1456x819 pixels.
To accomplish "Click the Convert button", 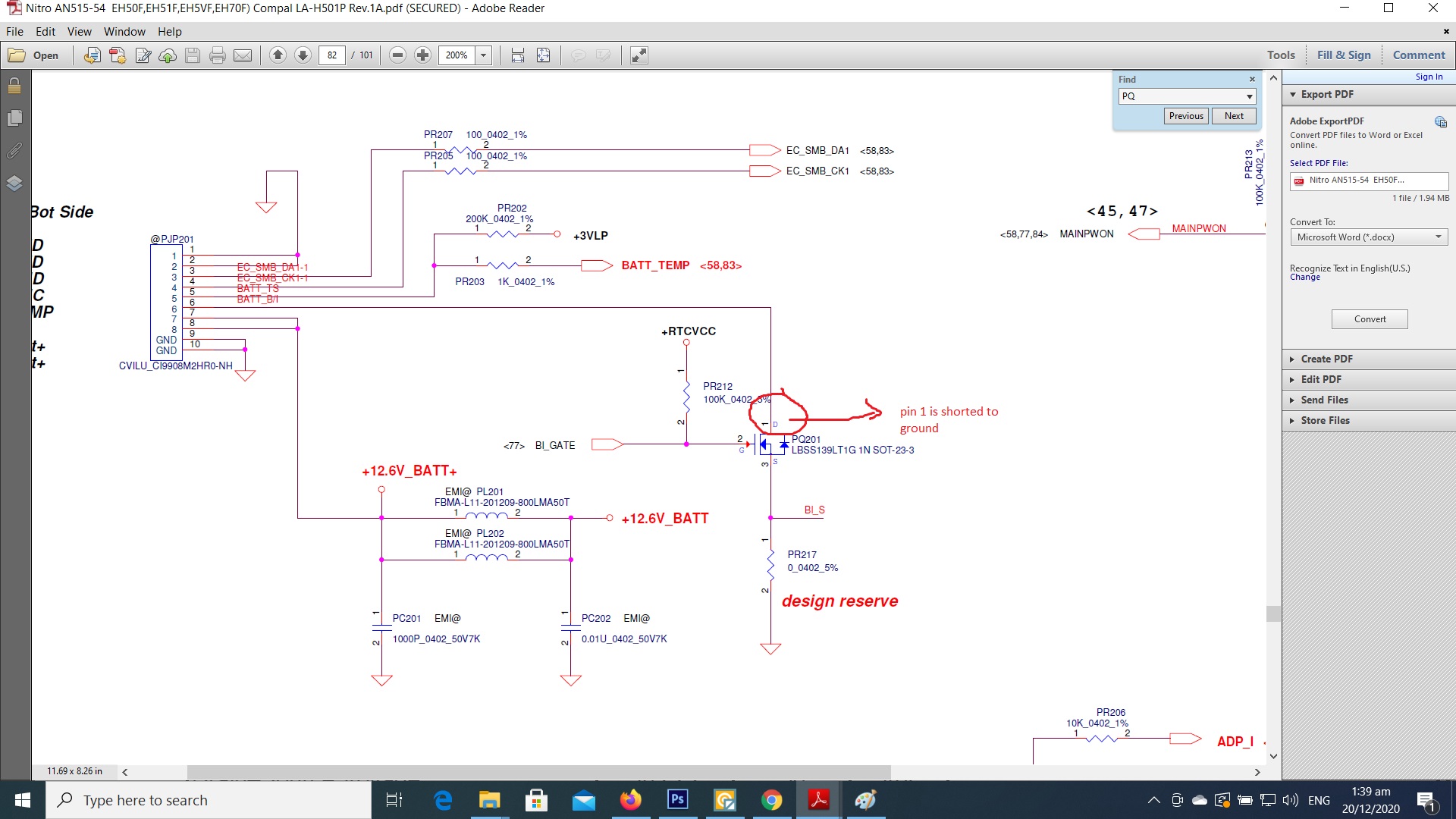I will coord(1370,319).
